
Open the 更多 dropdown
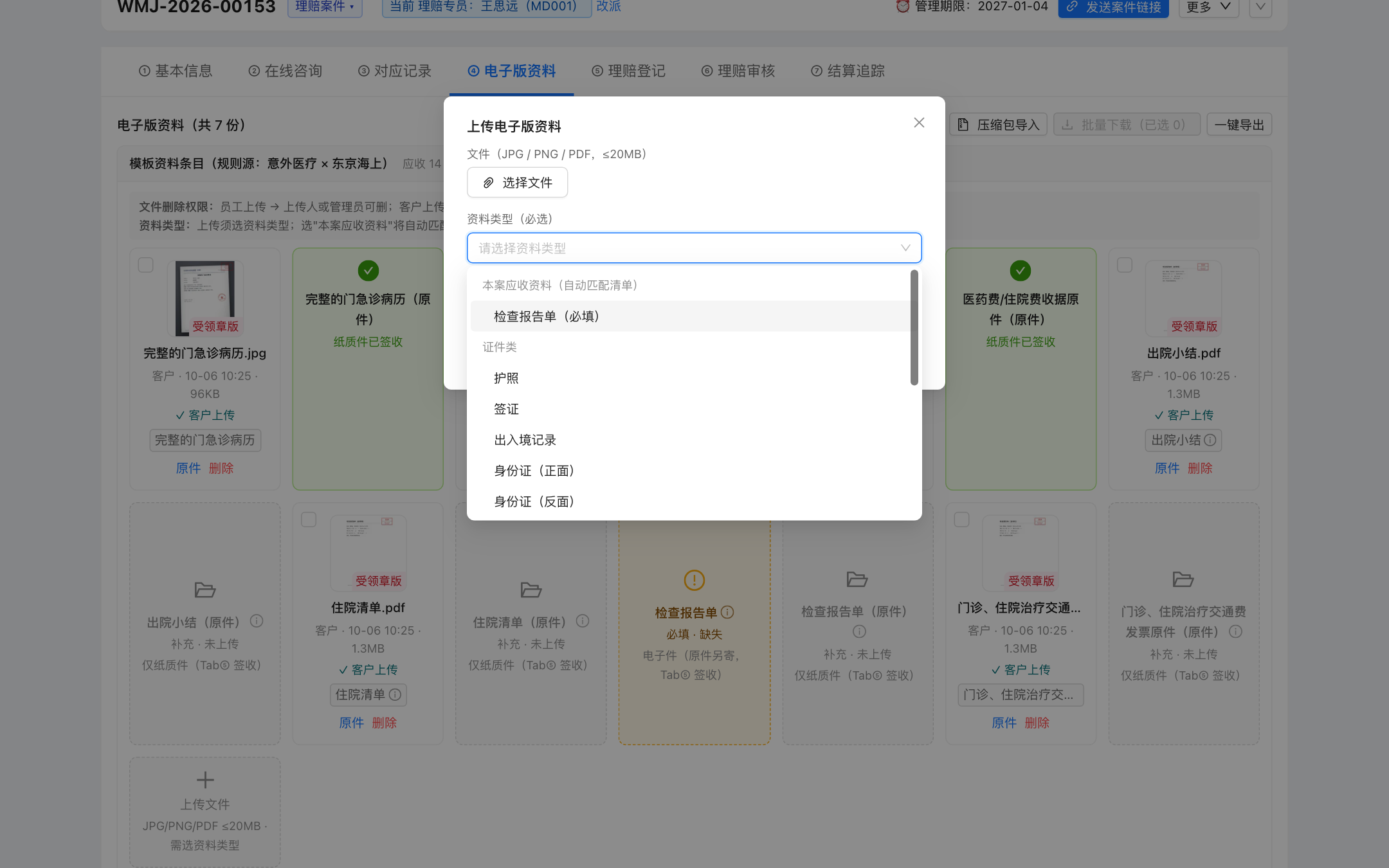click(1209, 7)
